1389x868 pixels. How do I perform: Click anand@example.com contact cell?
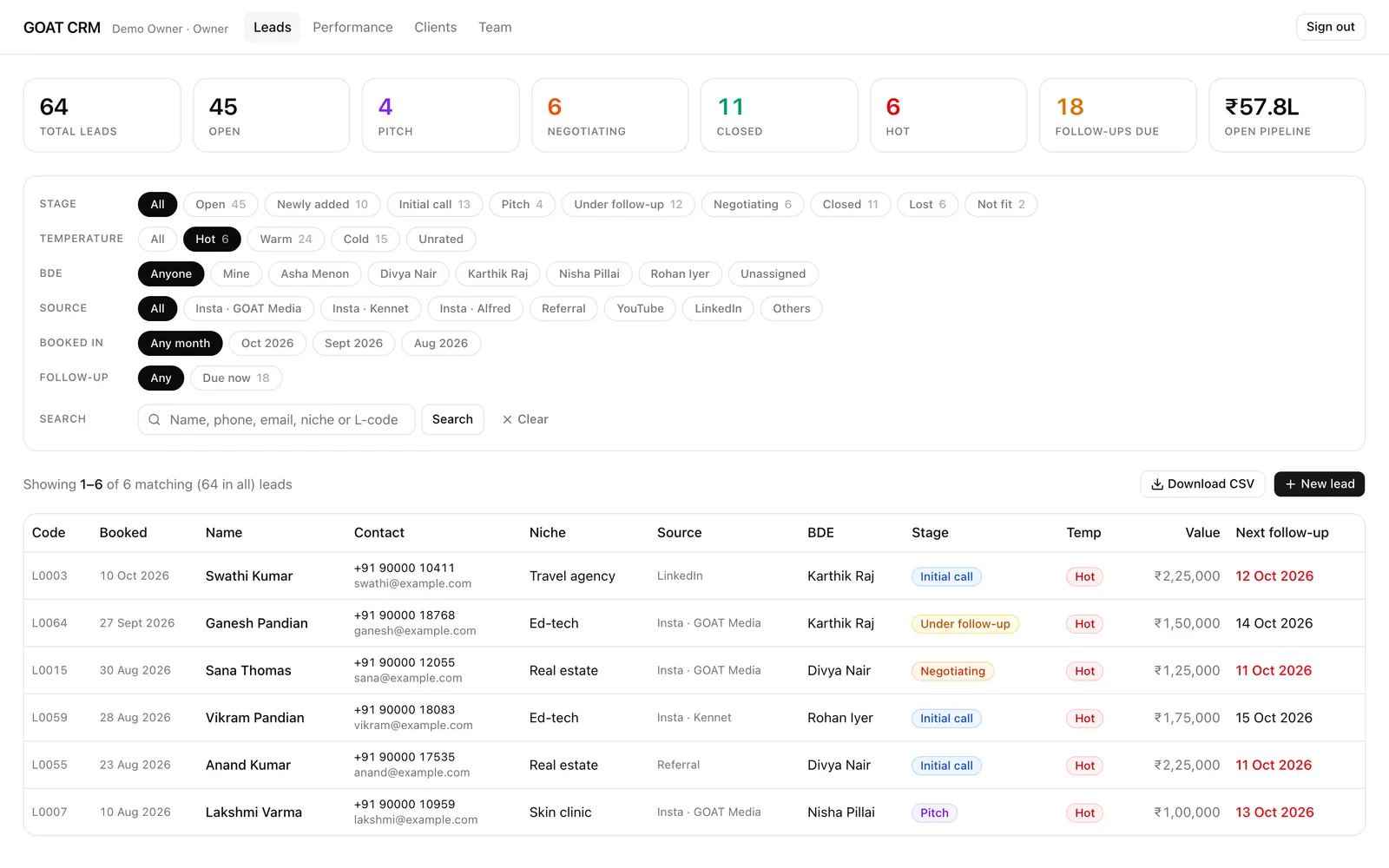pyautogui.click(x=411, y=773)
